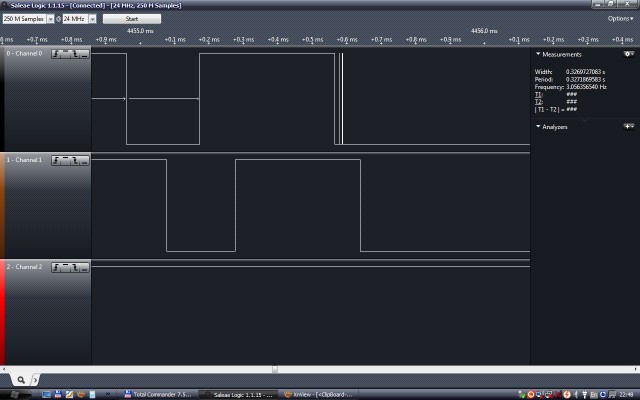Switch to Total Commander in taskbar
Screen dimensions: 640x400
click(158, 394)
